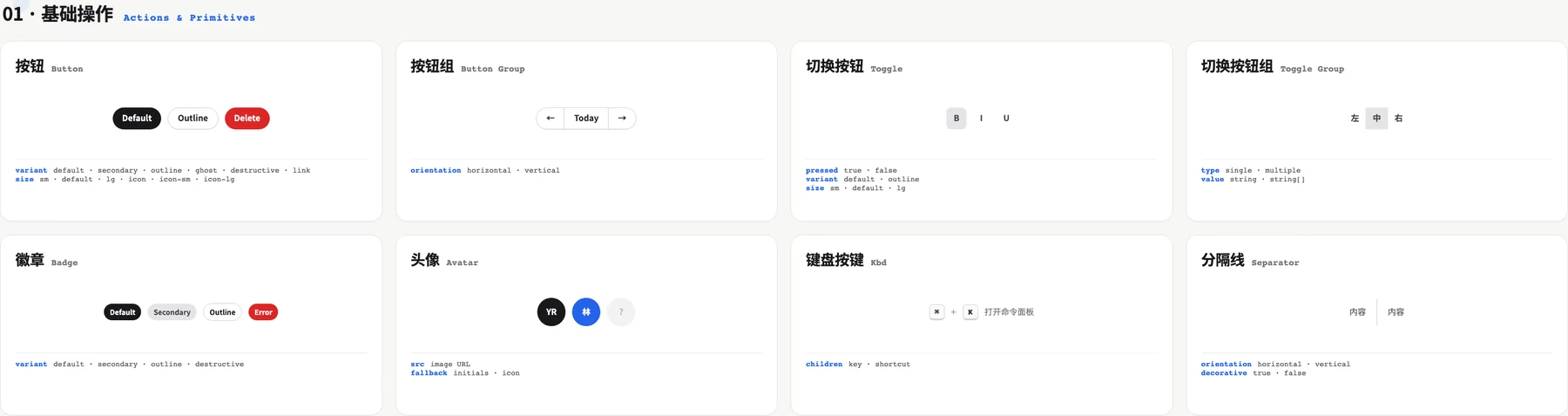
Task: Toggle the italic I button
Action: tap(981, 119)
